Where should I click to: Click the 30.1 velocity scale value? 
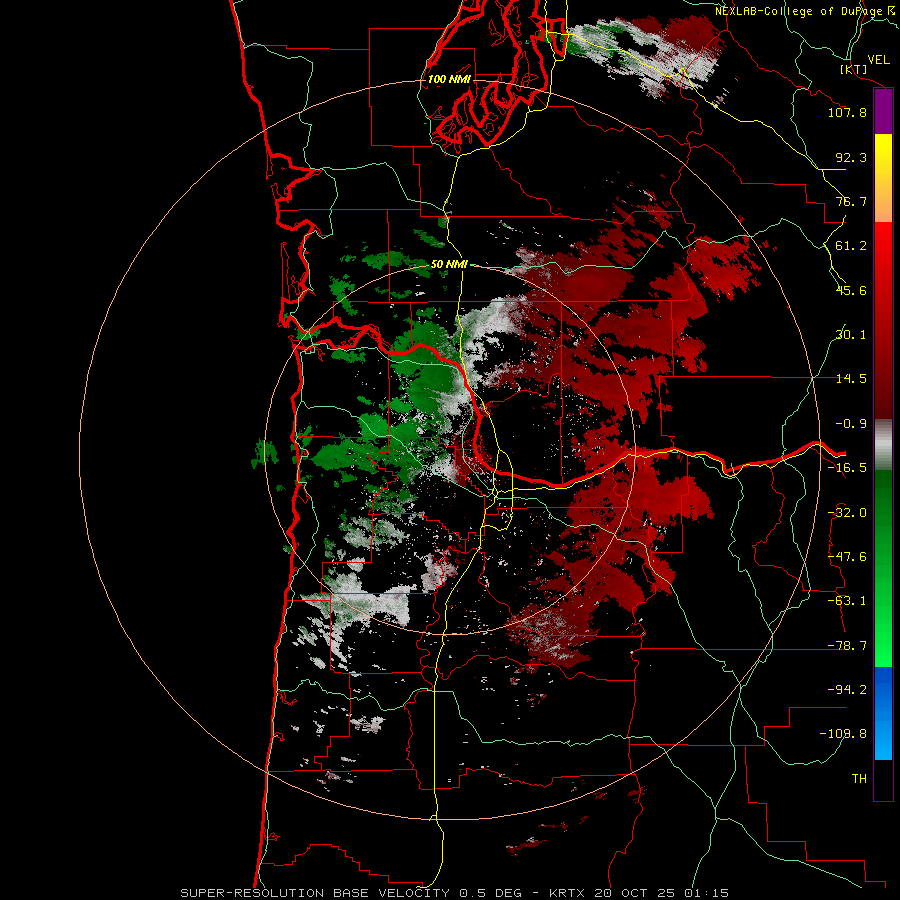click(x=851, y=335)
